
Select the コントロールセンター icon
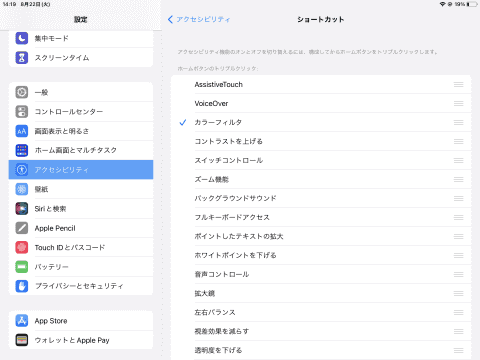point(22,111)
